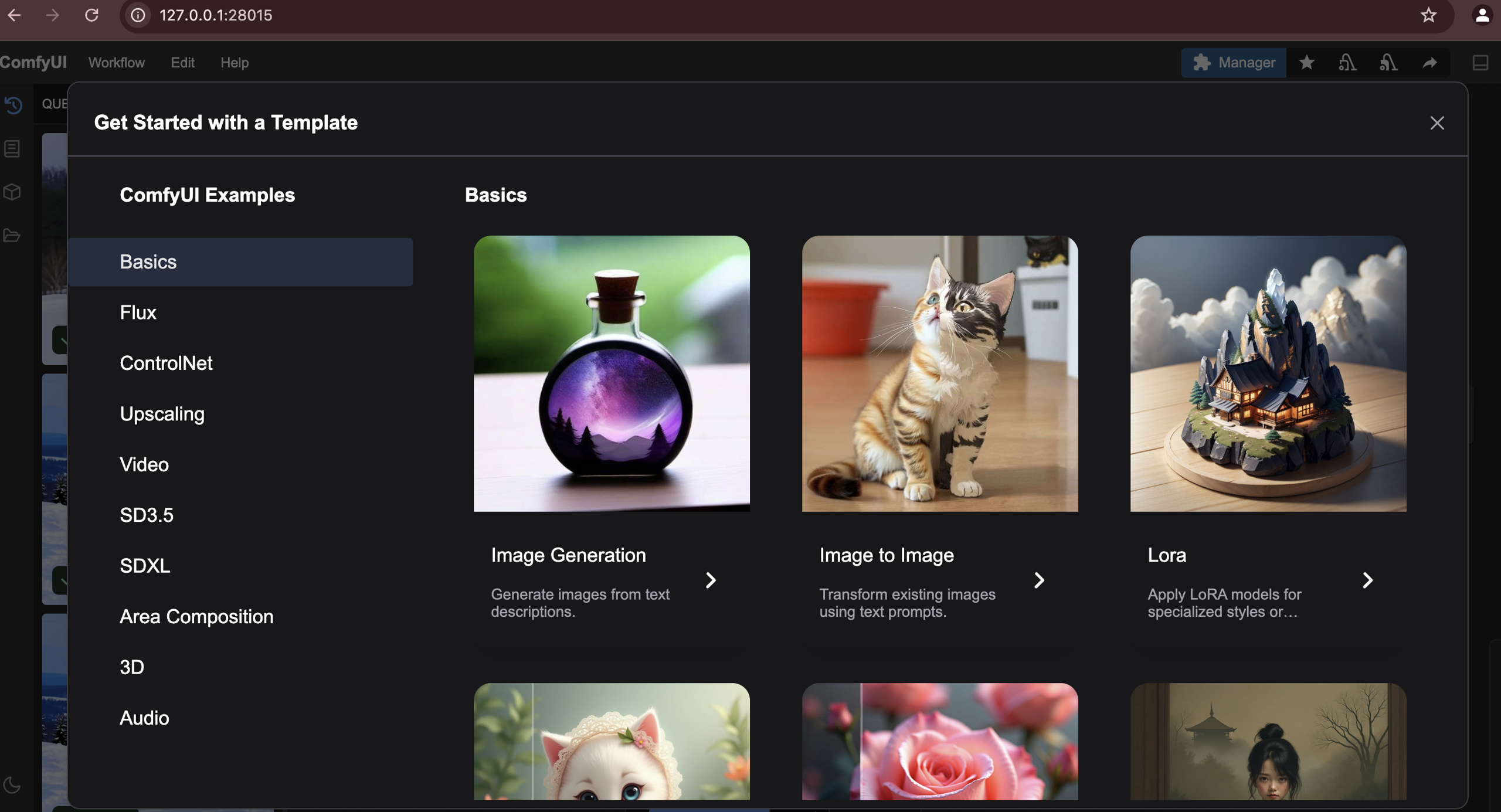Go back in the browser
This screenshot has width=1501, height=812.
point(14,15)
